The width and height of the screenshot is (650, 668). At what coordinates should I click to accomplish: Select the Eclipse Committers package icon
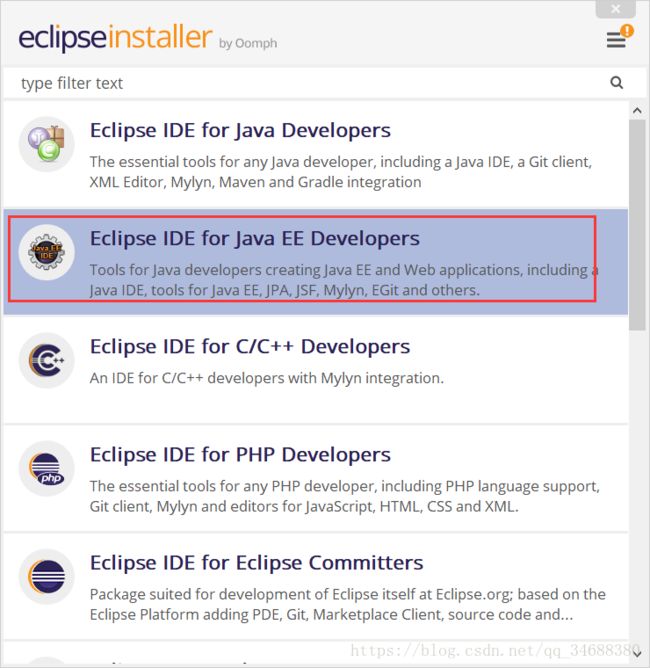(x=46, y=577)
